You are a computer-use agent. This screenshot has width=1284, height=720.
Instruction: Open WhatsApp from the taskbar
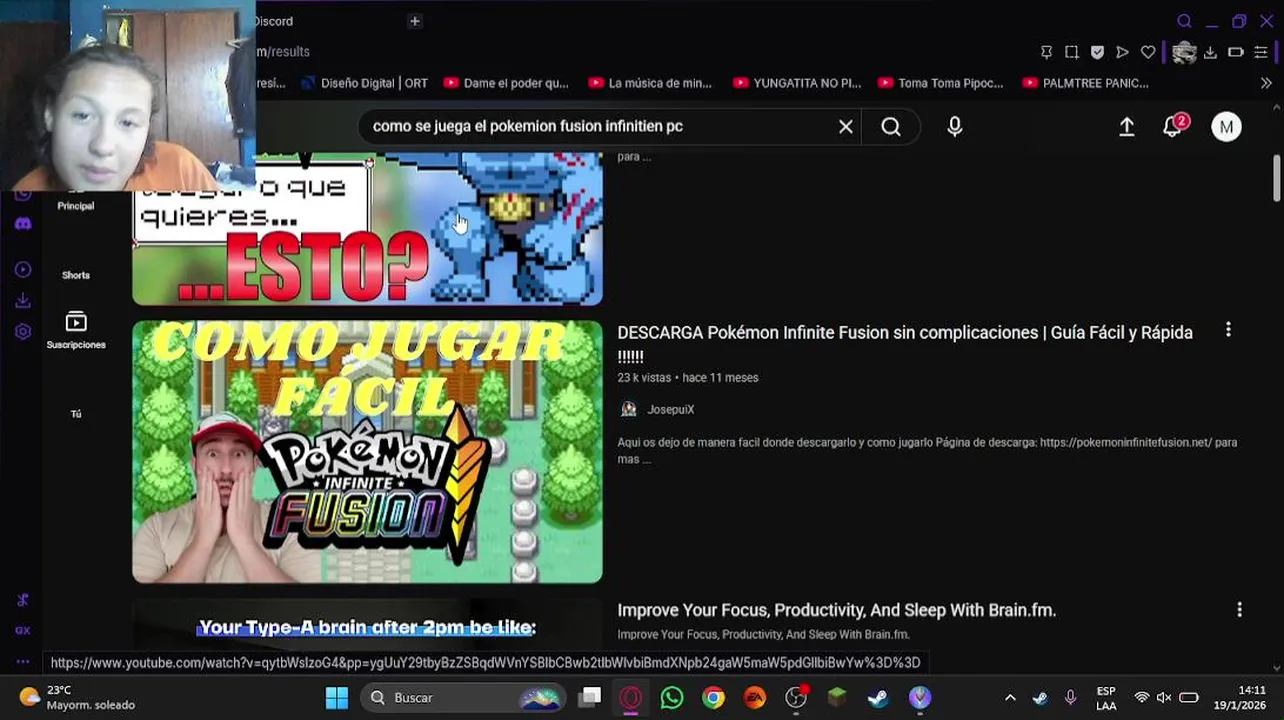pyautogui.click(x=672, y=697)
